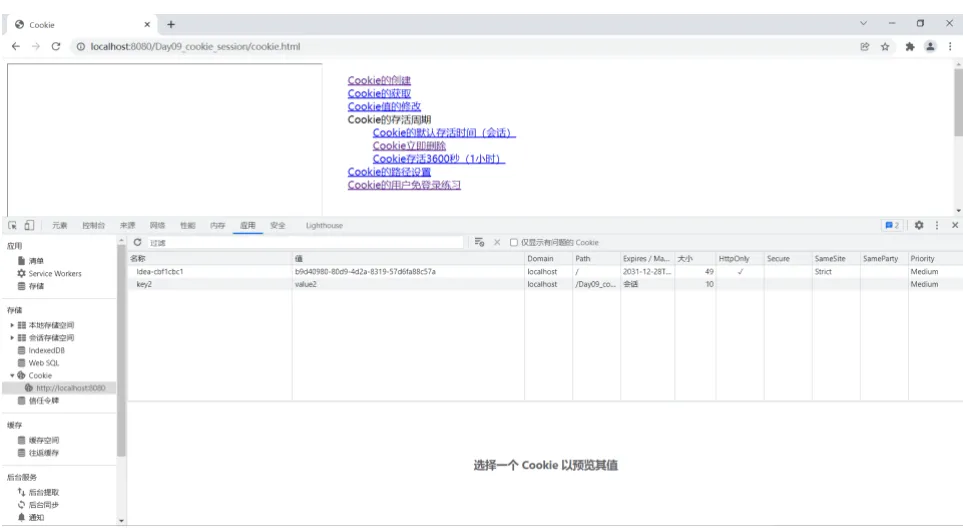This screenshot has height=532, width=963.
Task: Switch to the 控制台 tab
Action: (x=93, y=225)
